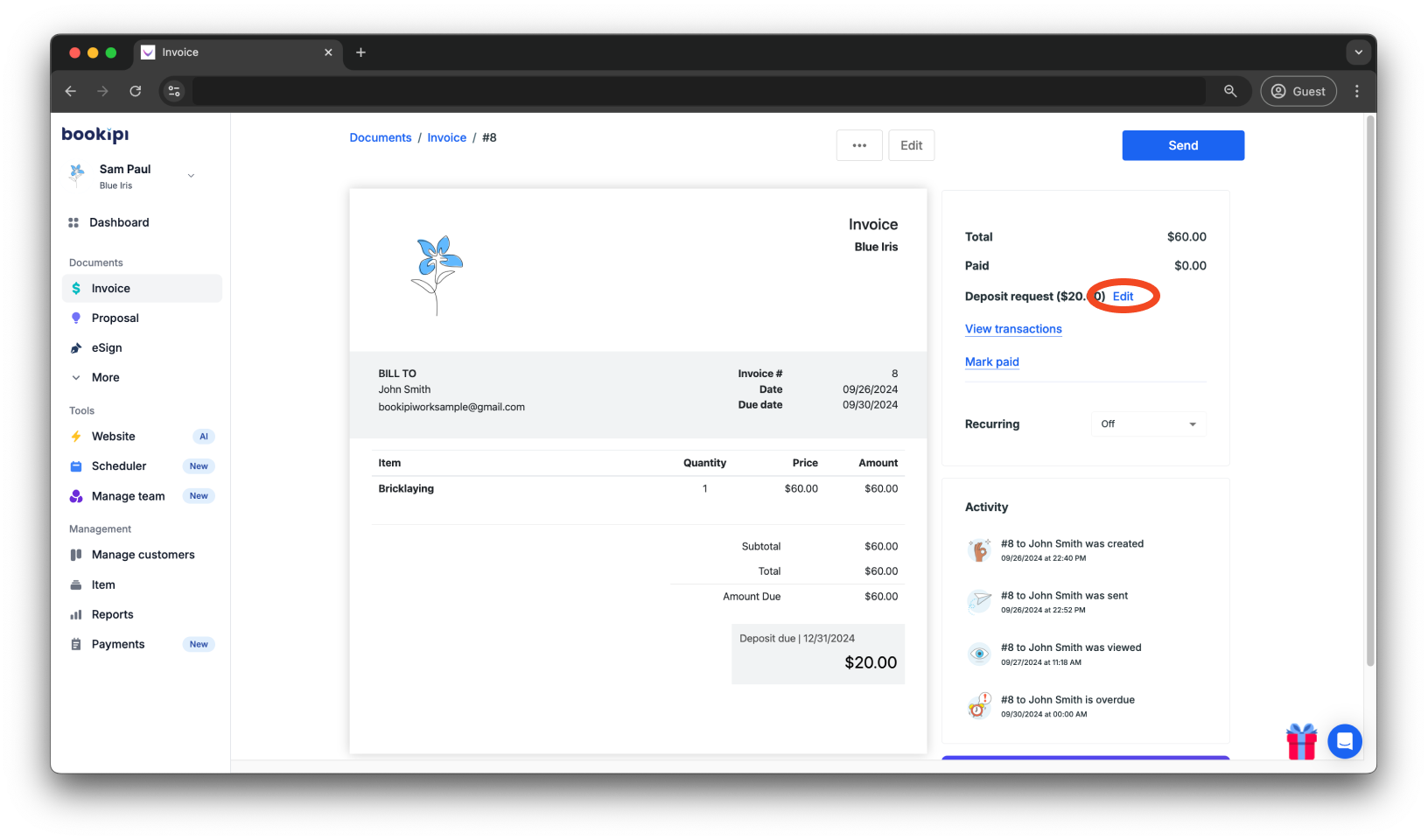Image resolution: width=1428 pixels, height=840 pixels.
Task: Expand the Recurring dropdown set to Off
Action: (x=1148, y=423)
